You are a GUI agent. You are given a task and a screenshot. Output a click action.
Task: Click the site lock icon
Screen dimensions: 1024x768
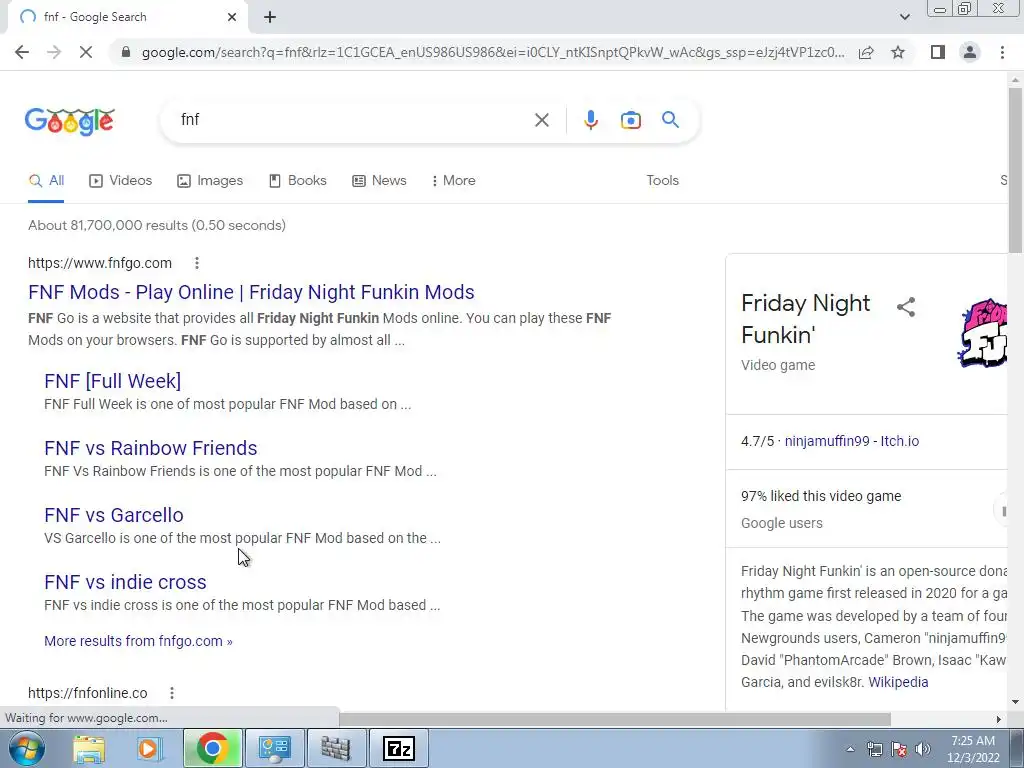[x=126, y=52]
